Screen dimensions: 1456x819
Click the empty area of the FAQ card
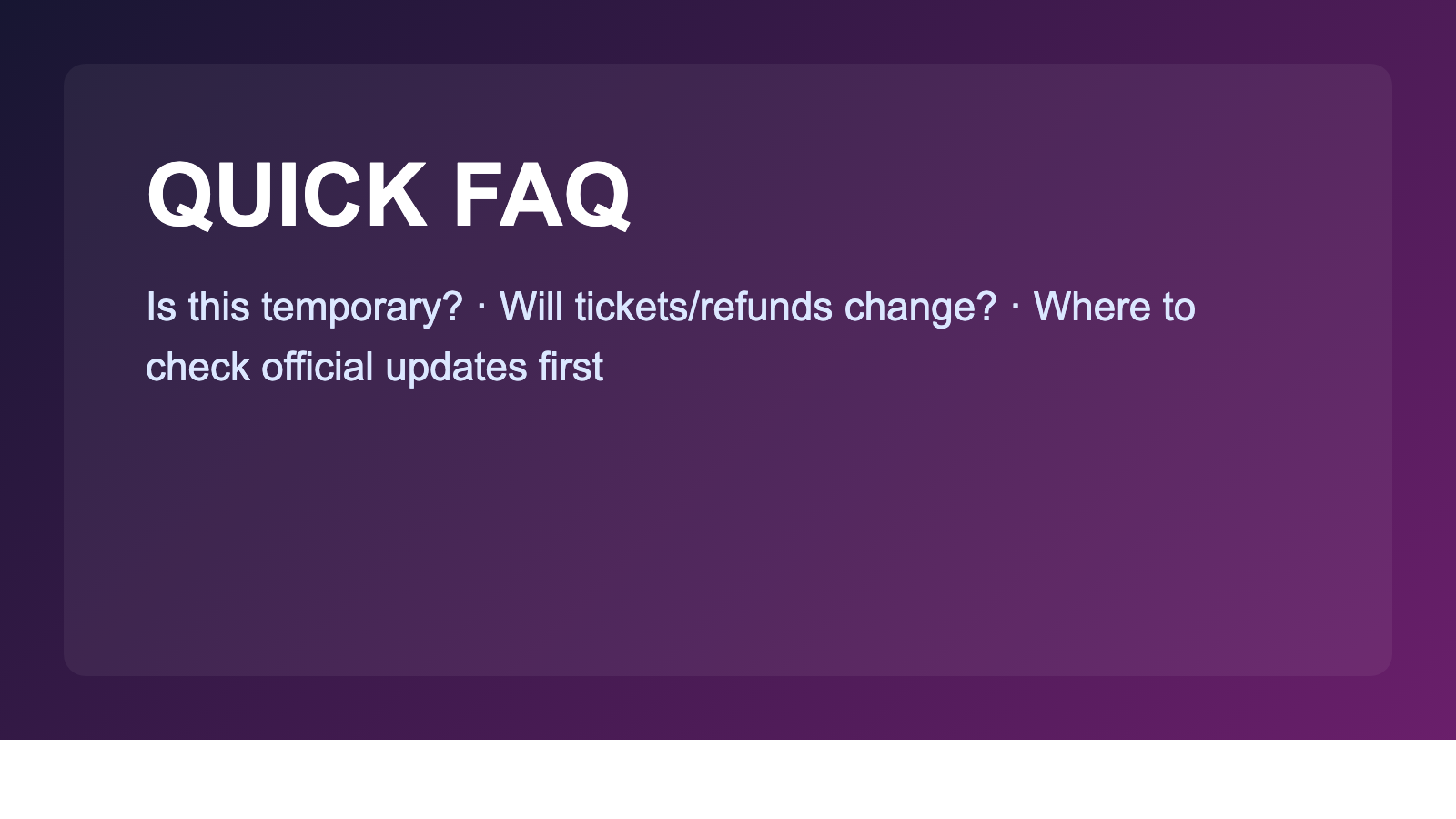click(x=728, y=537)
